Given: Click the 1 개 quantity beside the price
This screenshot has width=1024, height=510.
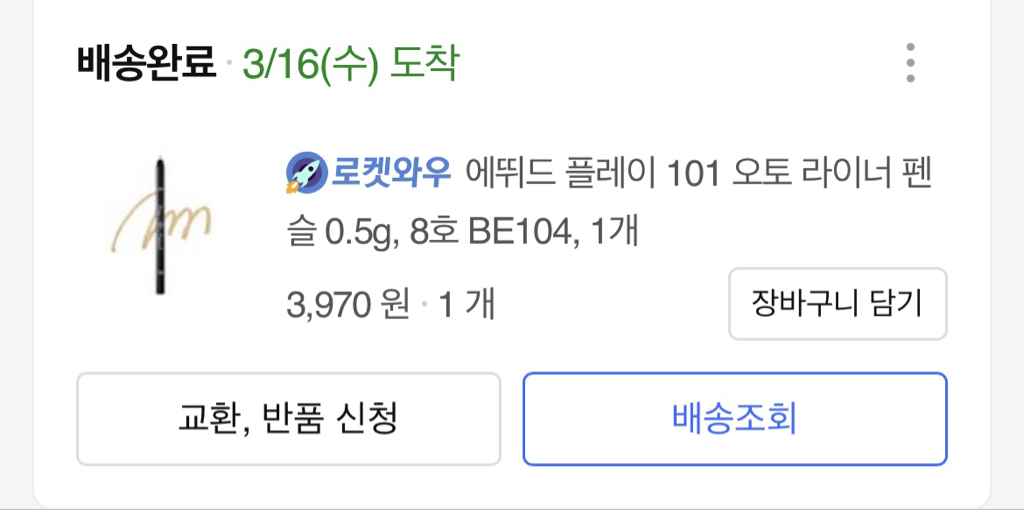Looking at the screenshot, I should [466, 304].
